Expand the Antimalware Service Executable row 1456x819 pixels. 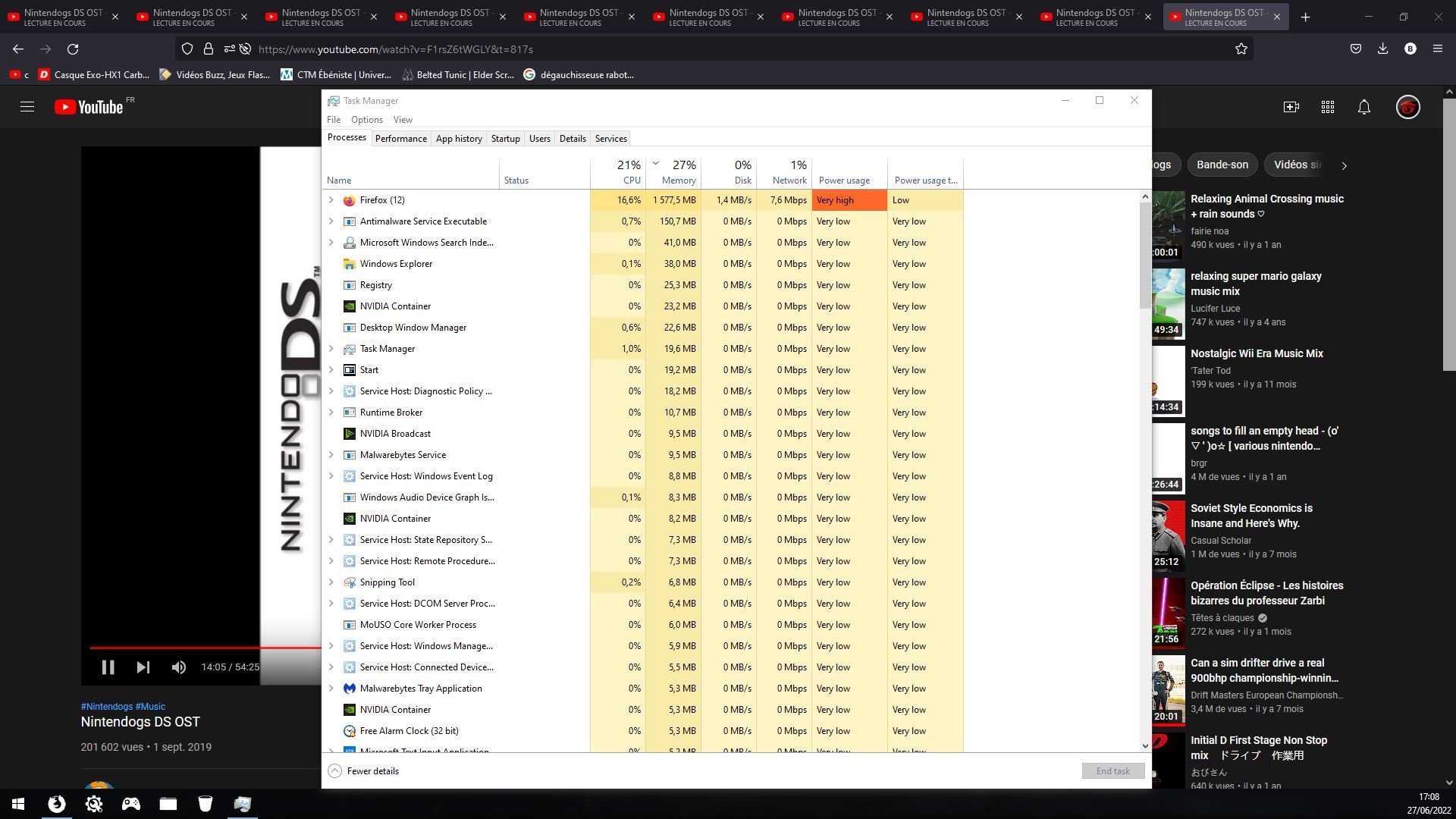(331, 221)
